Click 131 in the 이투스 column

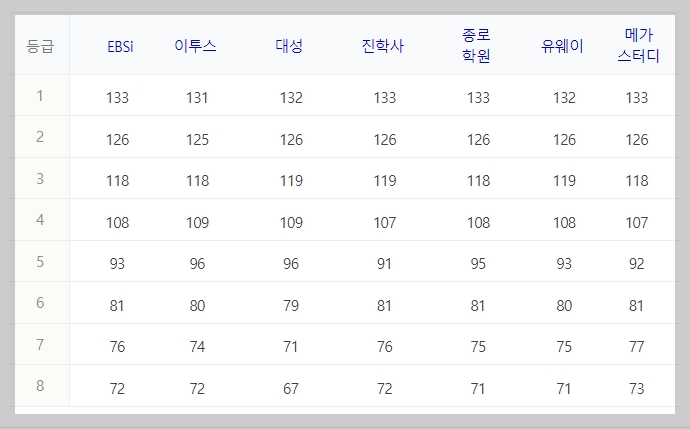click(x=197, y=98)
